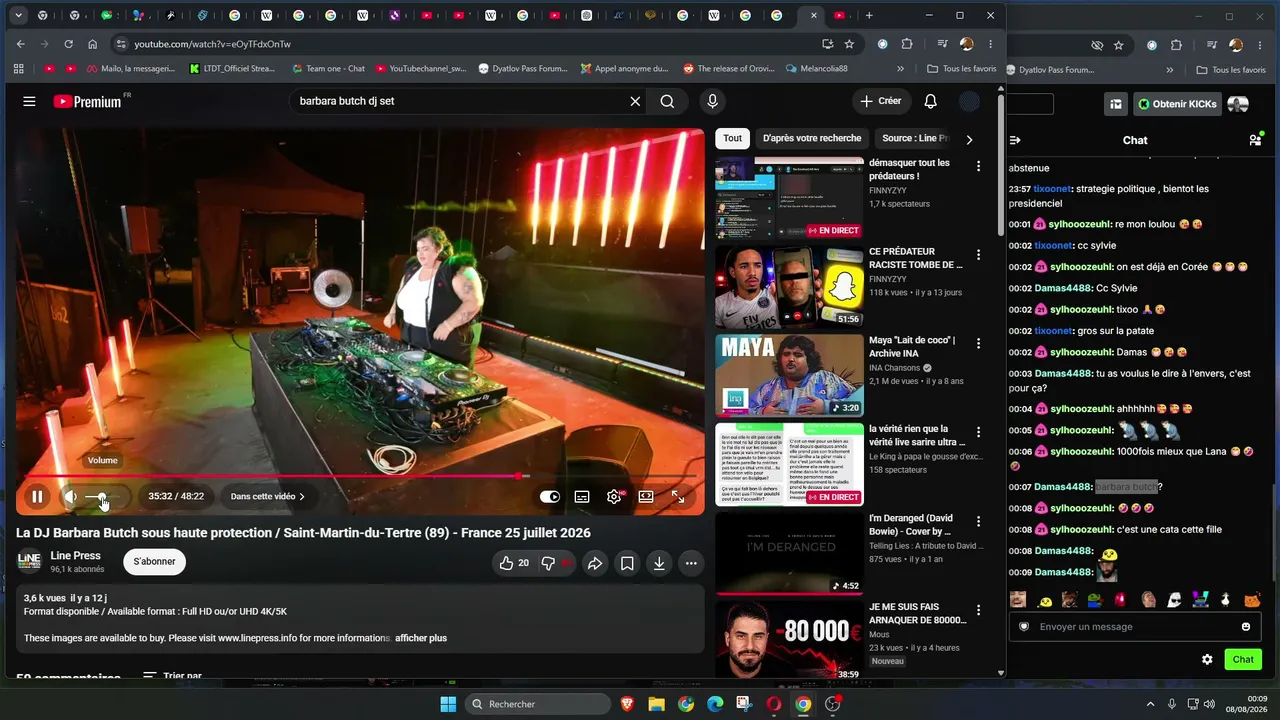Select the 'Tout' filter chip
Viewport: 1280px width, 720px height.
[733, 139]
